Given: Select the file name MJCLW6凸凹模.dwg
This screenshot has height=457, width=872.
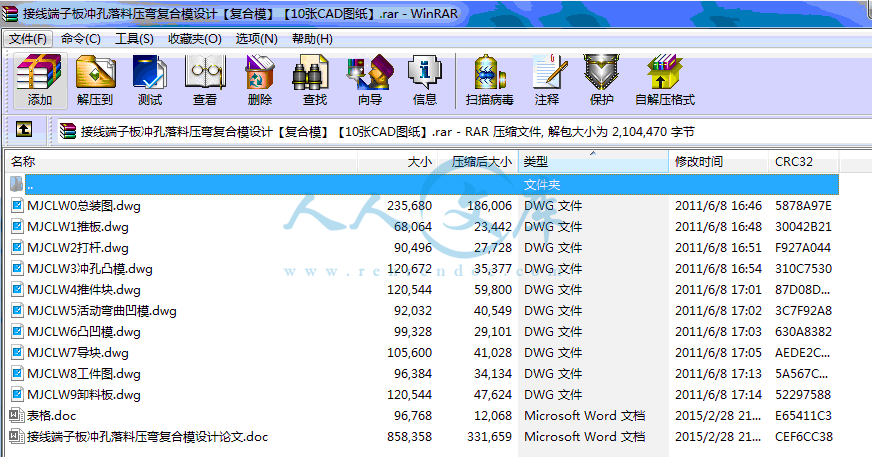Looking at the screenshot, I should pos(84,332).
